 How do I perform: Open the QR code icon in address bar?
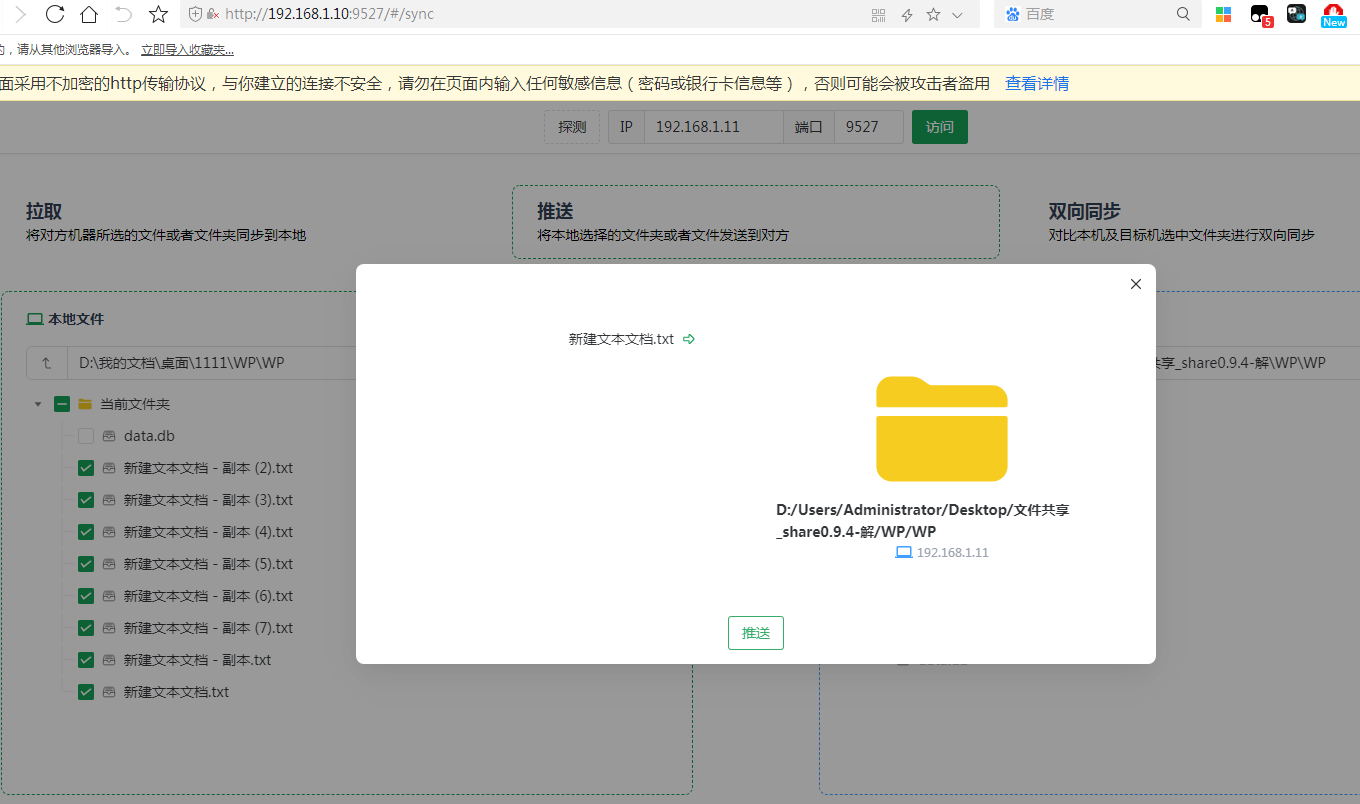[x=879, y=15]
